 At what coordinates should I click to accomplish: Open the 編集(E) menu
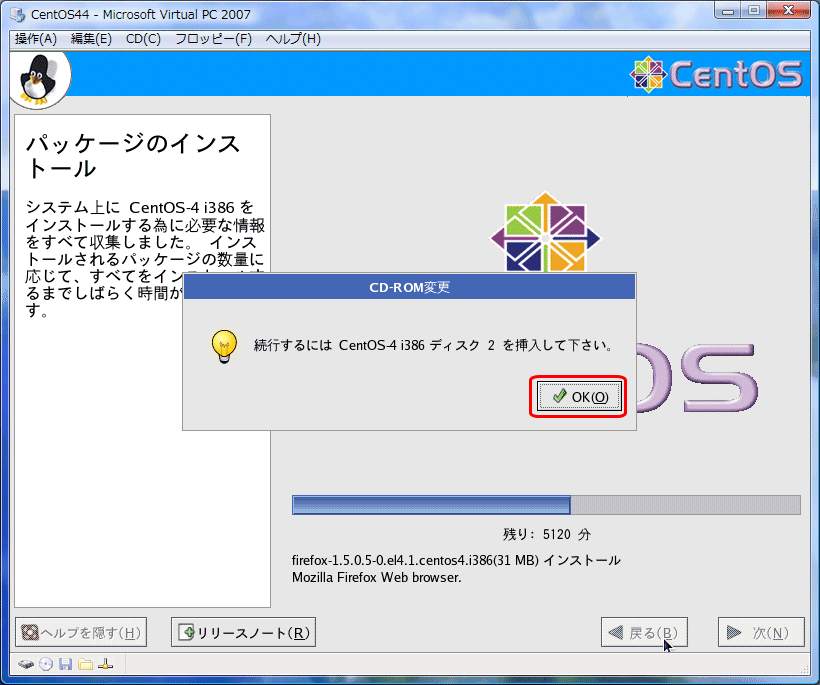[x=91, y=39]
